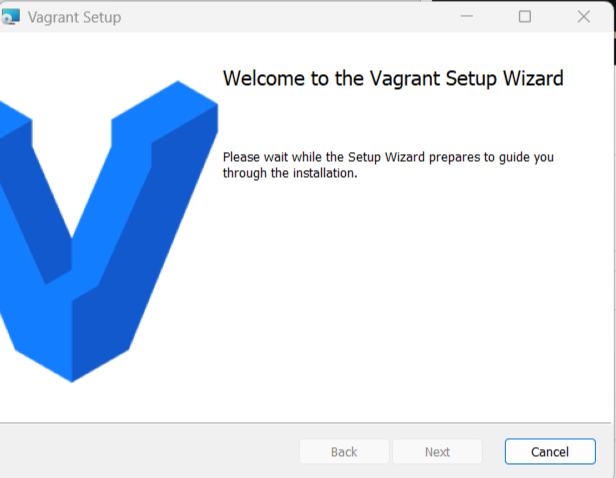616x478 pixels.
Task: Minimize the Vagrant Setup window
Action: (467, 16)
